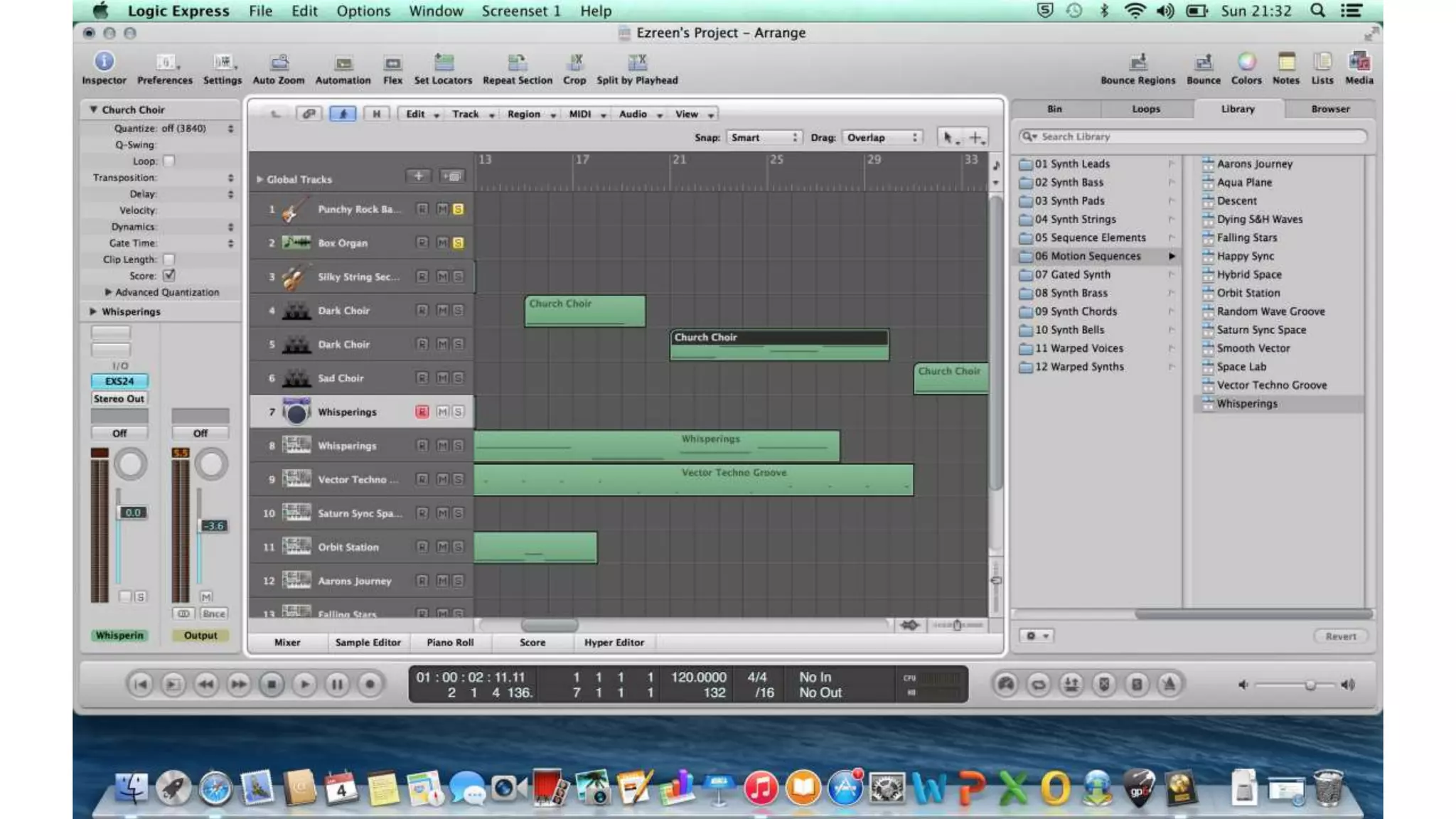Disable solo on Punchy Rock Bass track
The image size is (1456, 819).
pos(458,209)
